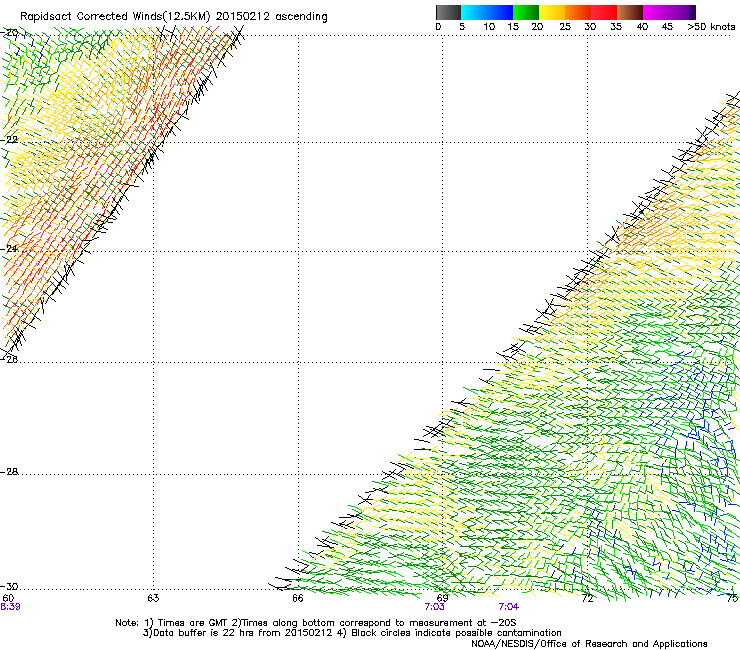
Task: Click the 7:04 purple time label
Action: (x=508, y=607)
